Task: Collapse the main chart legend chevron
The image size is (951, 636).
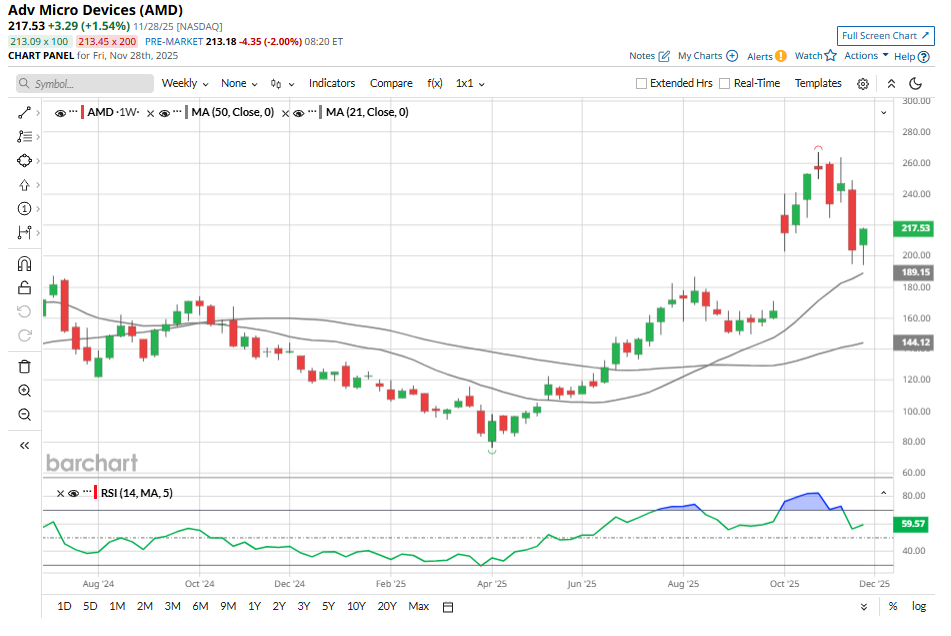Action: 884,113
